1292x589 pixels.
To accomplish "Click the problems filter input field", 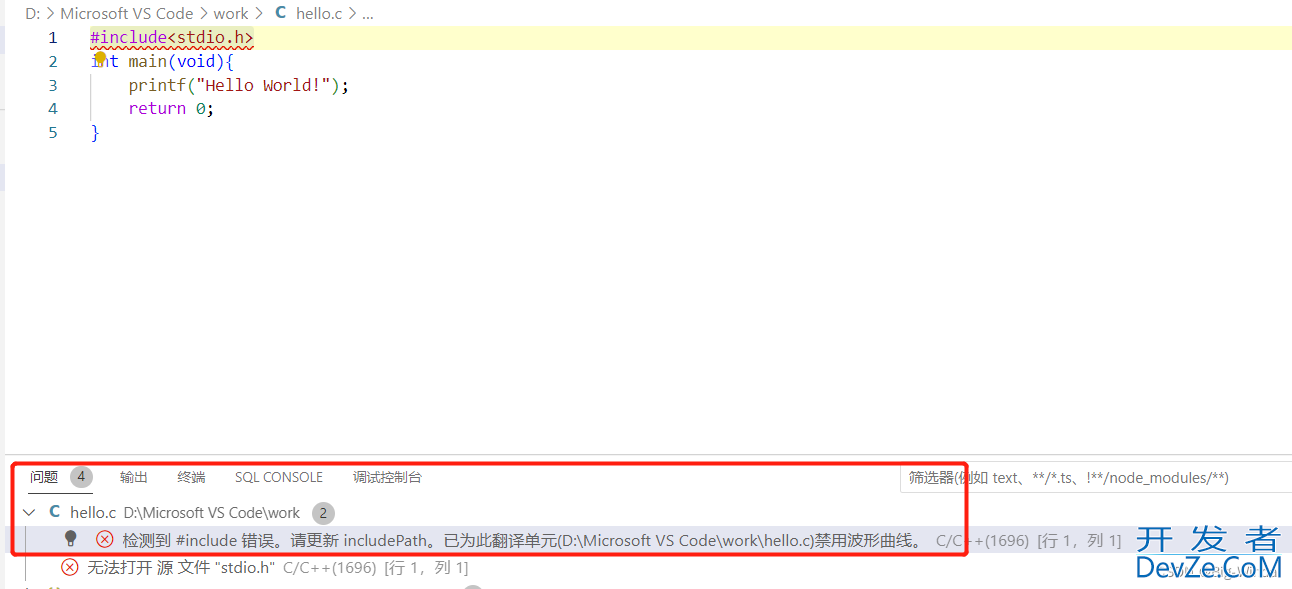I will tap(1096, 478).
